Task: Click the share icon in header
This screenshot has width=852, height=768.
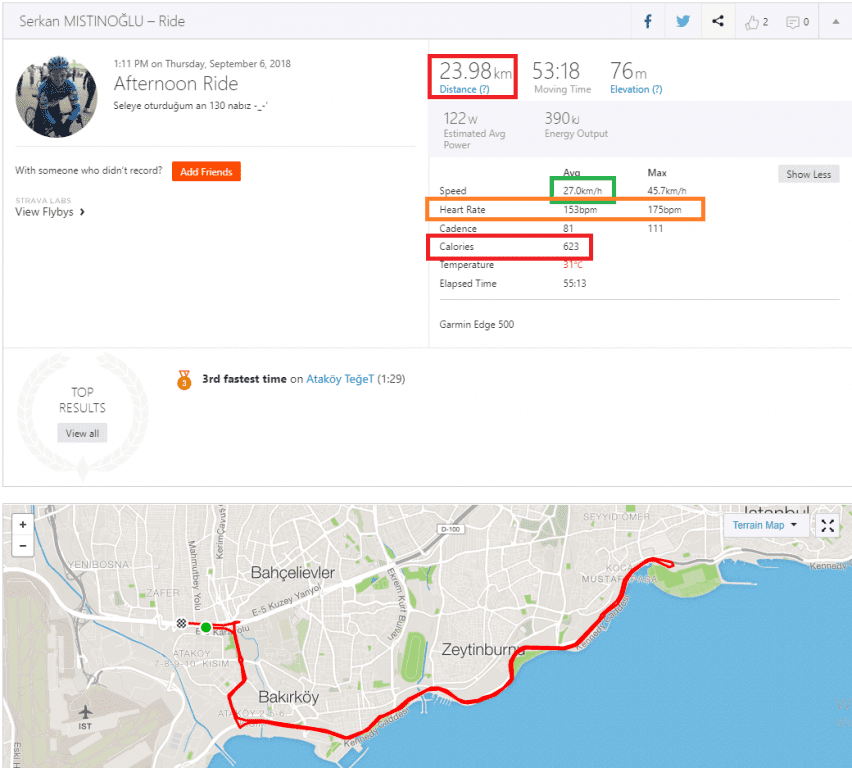Action: (718, 21)
